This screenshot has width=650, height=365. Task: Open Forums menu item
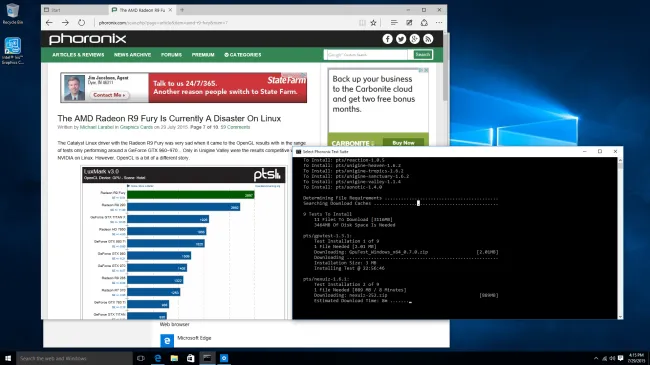coord(171,55)
